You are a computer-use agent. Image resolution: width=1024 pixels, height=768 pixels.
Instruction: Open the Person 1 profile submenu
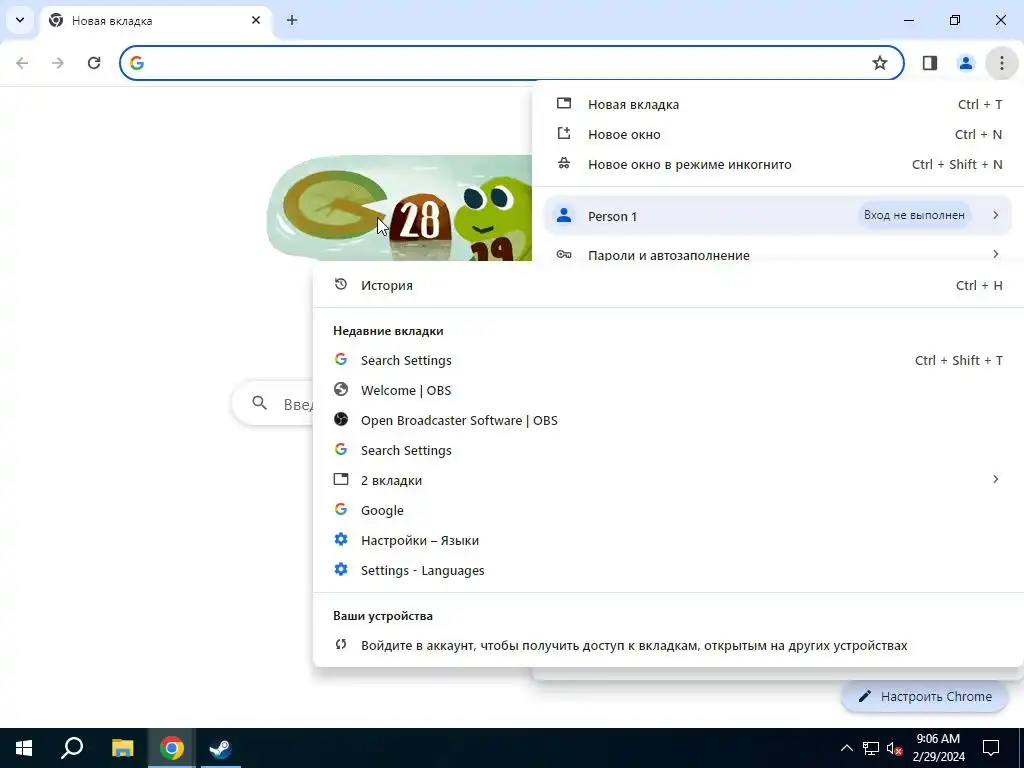[778, 216]
